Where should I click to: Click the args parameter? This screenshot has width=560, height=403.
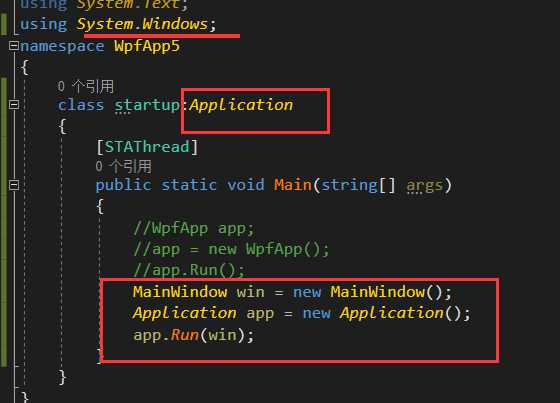point(424,186)
